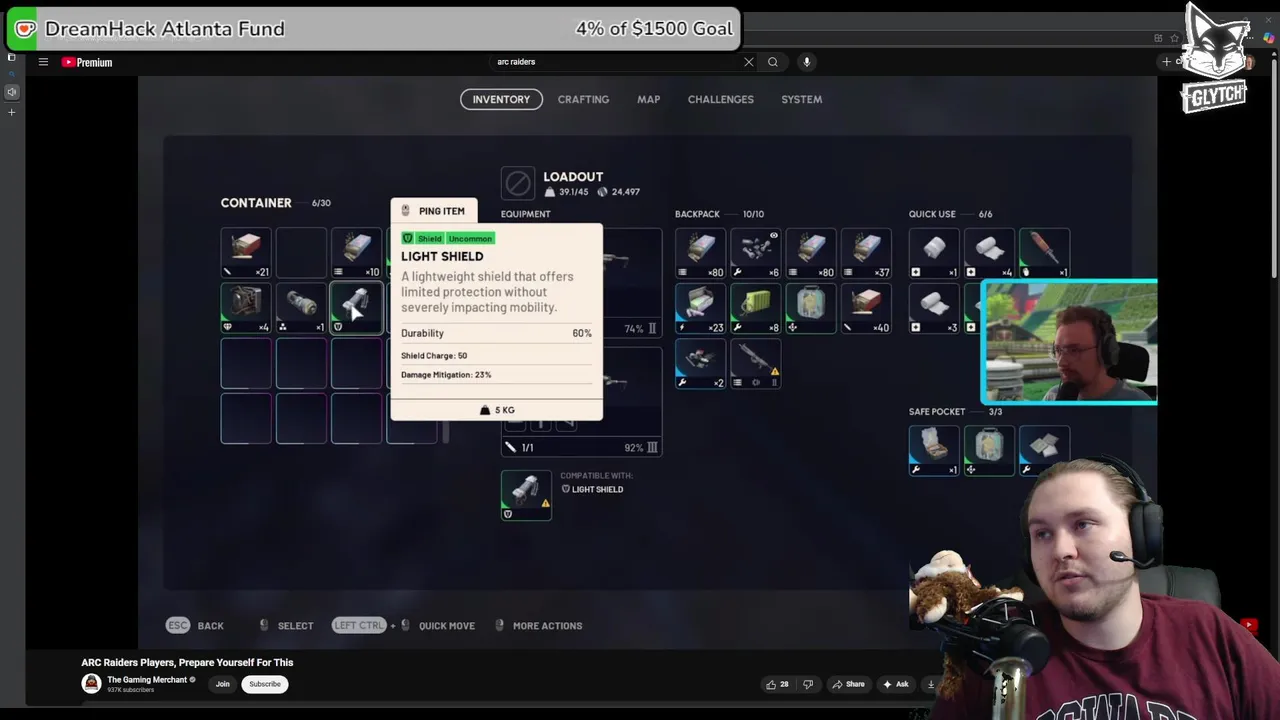Like the video showing 28 likes
Screen dimensions: 1280x720
coord(777,684)
